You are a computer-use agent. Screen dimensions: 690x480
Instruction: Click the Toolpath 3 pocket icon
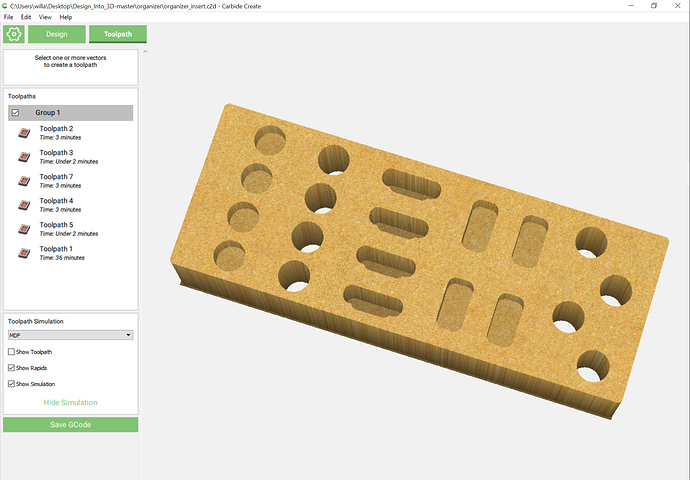point(24,157)
